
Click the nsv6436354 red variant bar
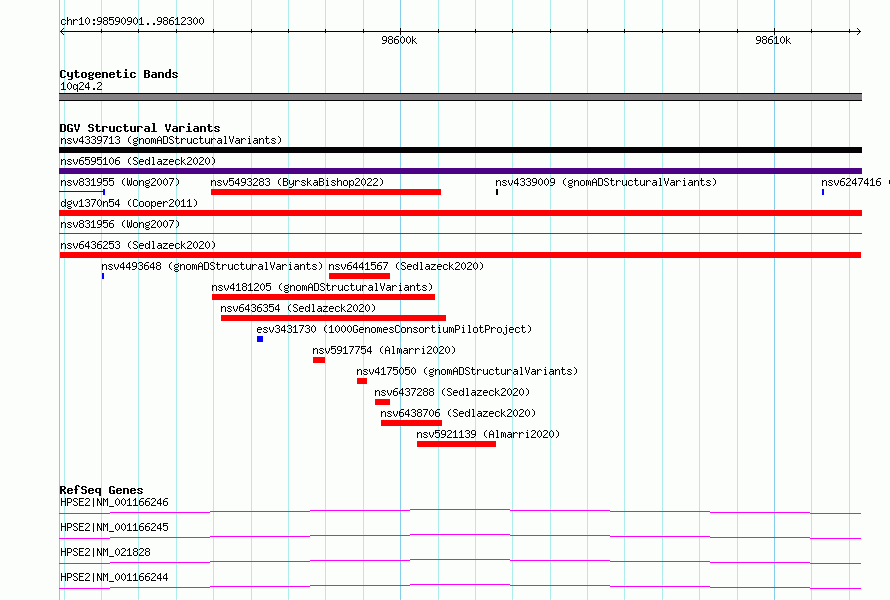point(333,318)
